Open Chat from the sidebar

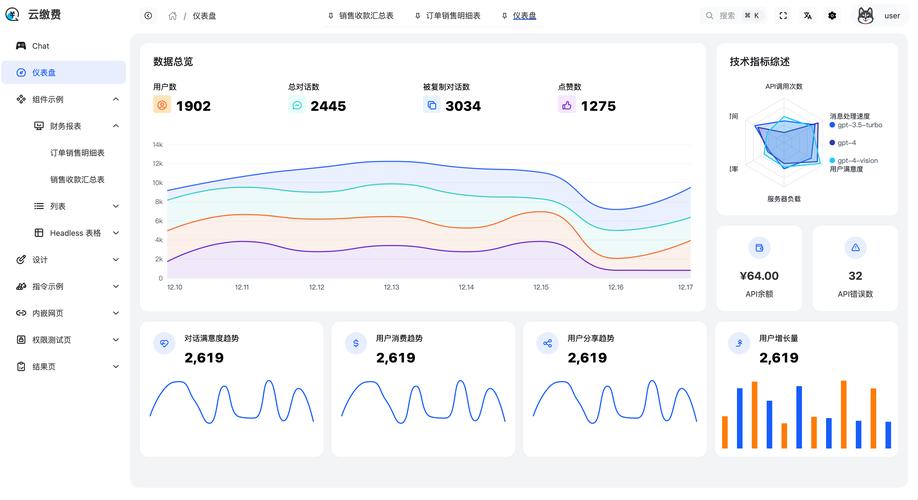40,46
